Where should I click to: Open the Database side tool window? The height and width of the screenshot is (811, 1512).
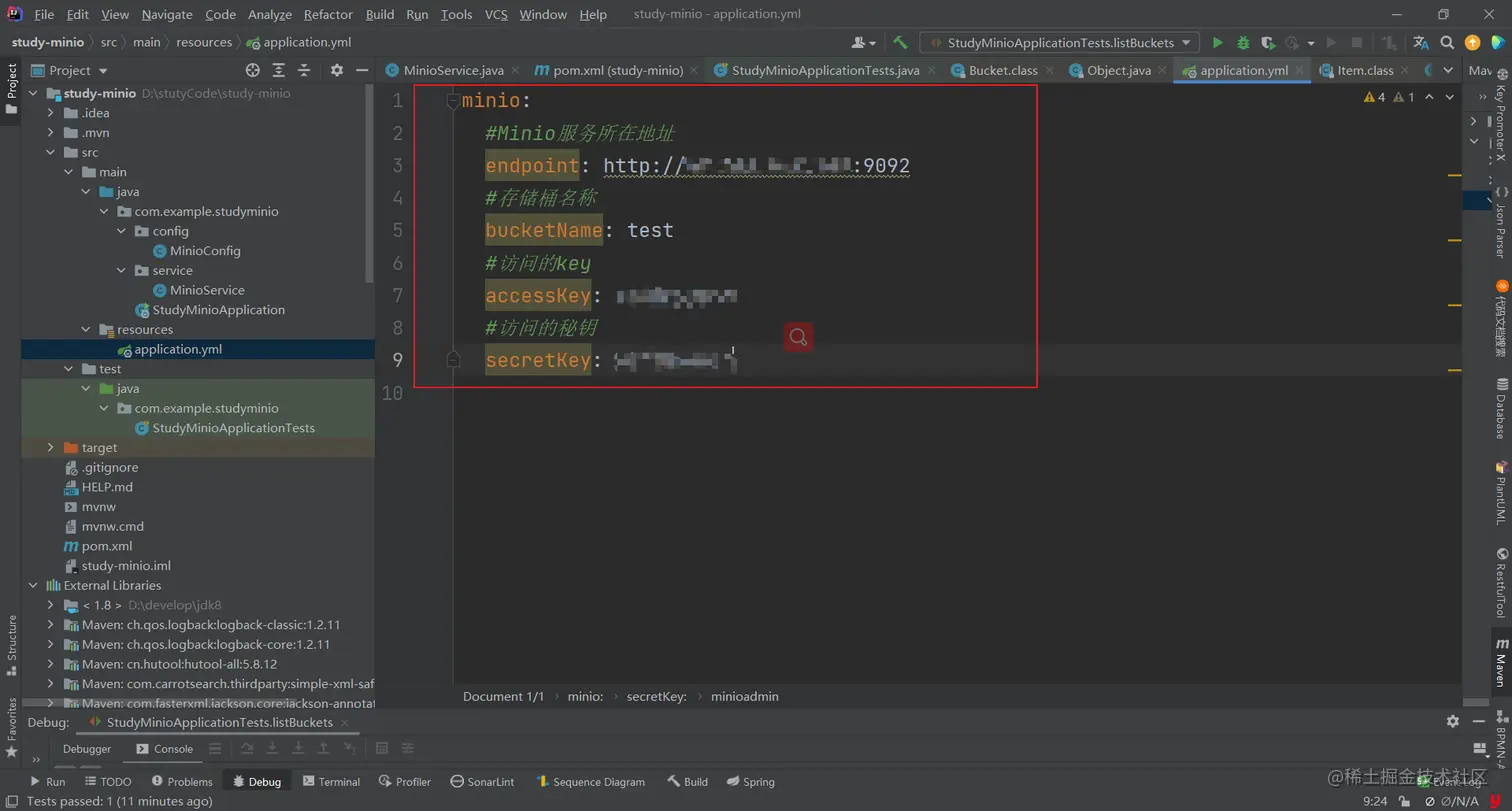click(1500, 408)
